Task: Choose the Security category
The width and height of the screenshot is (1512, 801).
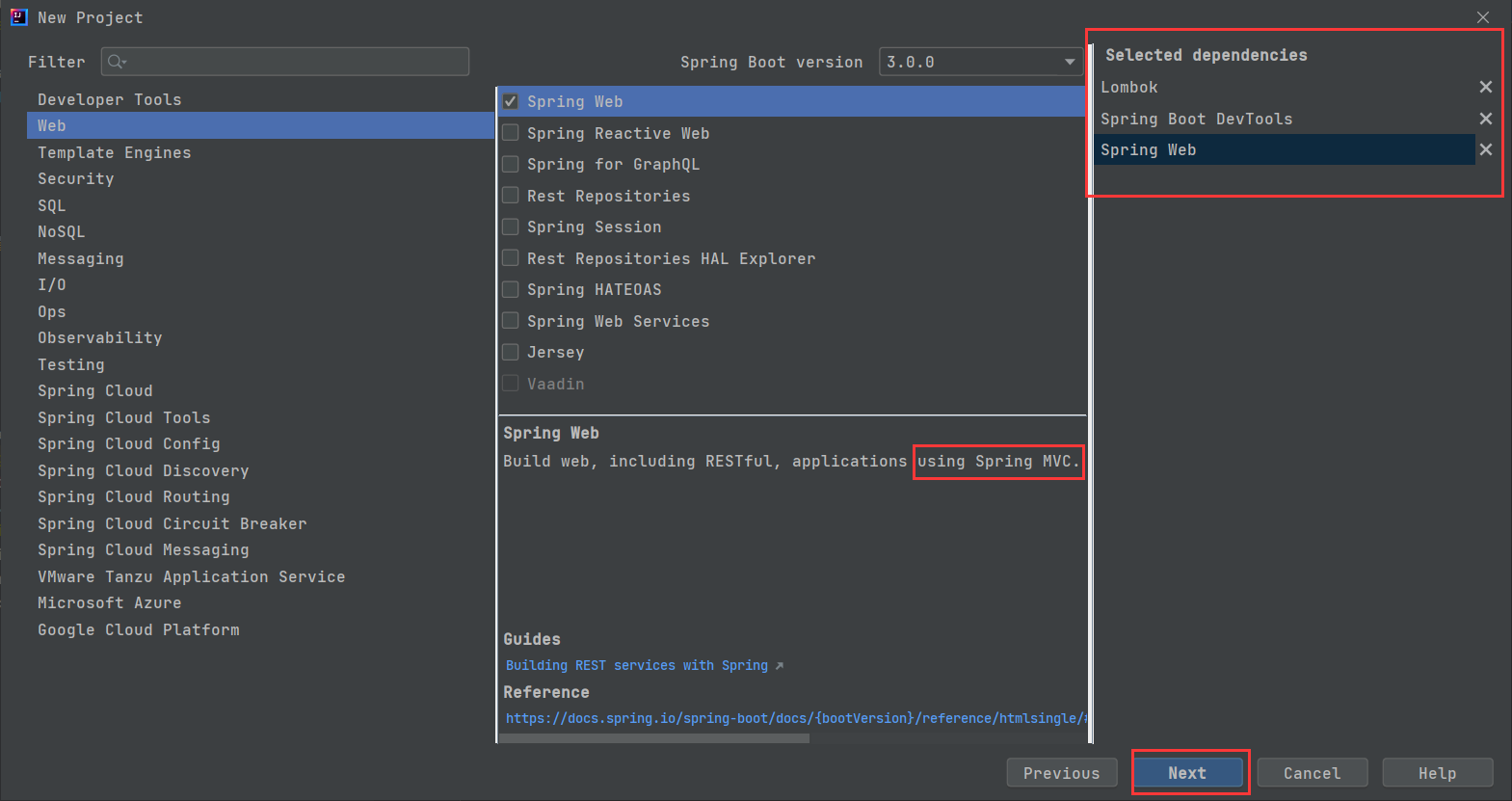Action: [260, 178]
